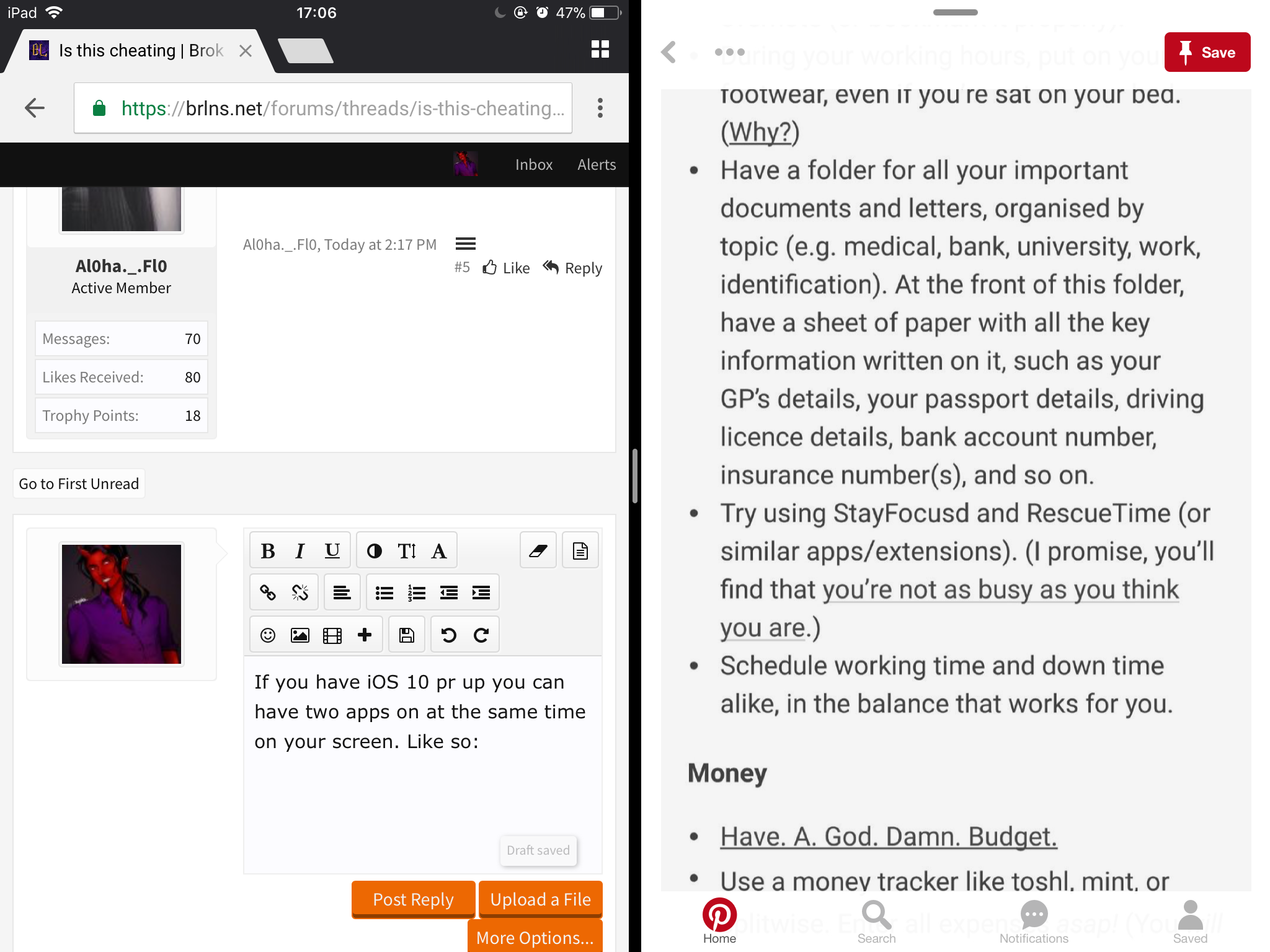Click the unlink icon

[300, 593]
